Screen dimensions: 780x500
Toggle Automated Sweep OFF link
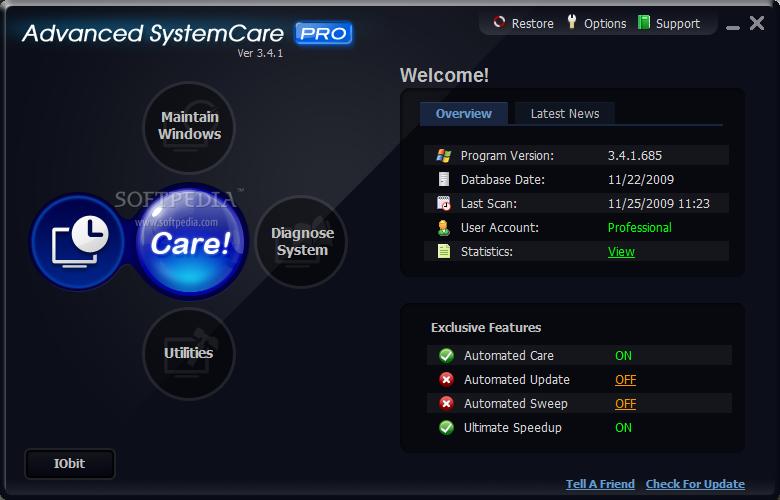tap(625, 403)
